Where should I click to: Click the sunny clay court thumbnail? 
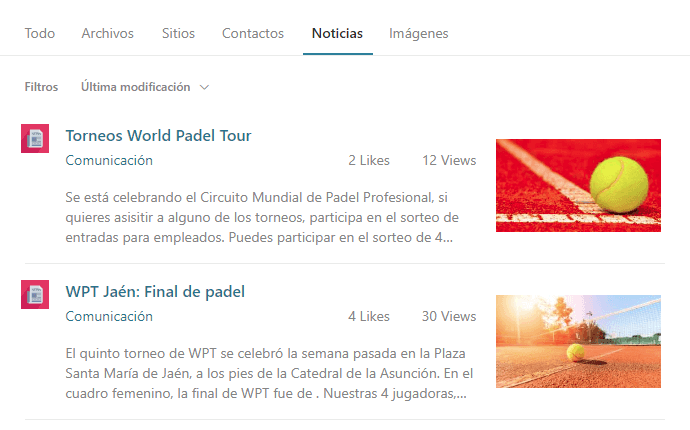[578, 342]
